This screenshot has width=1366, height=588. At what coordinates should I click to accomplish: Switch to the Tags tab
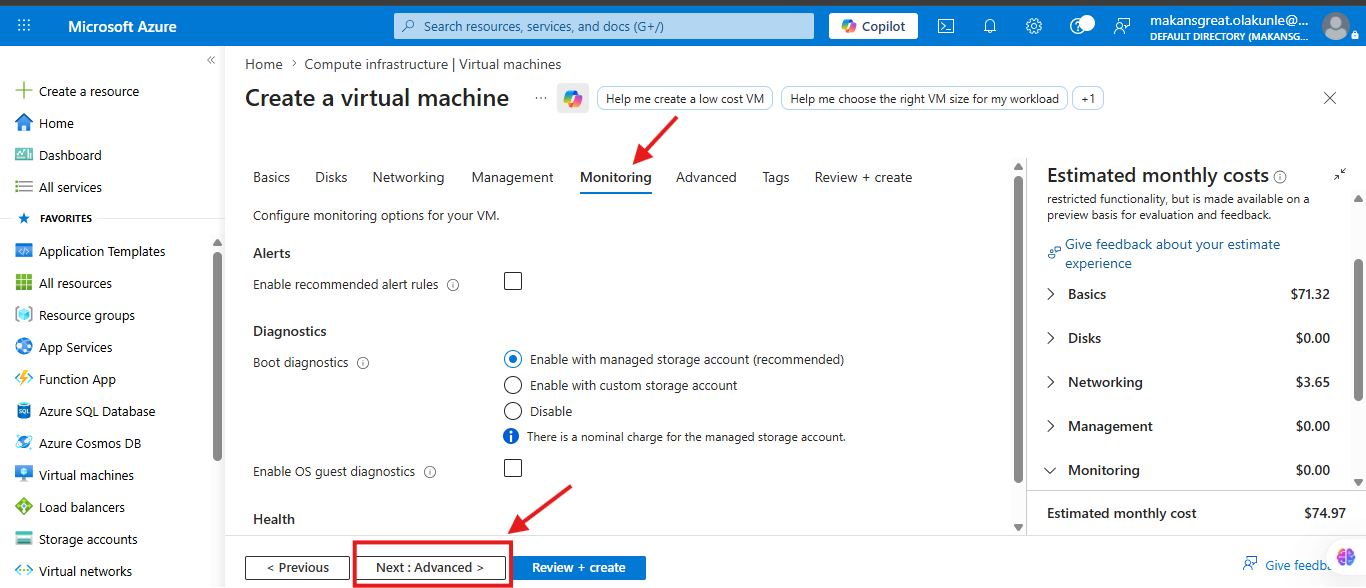[x=776, y=177]
